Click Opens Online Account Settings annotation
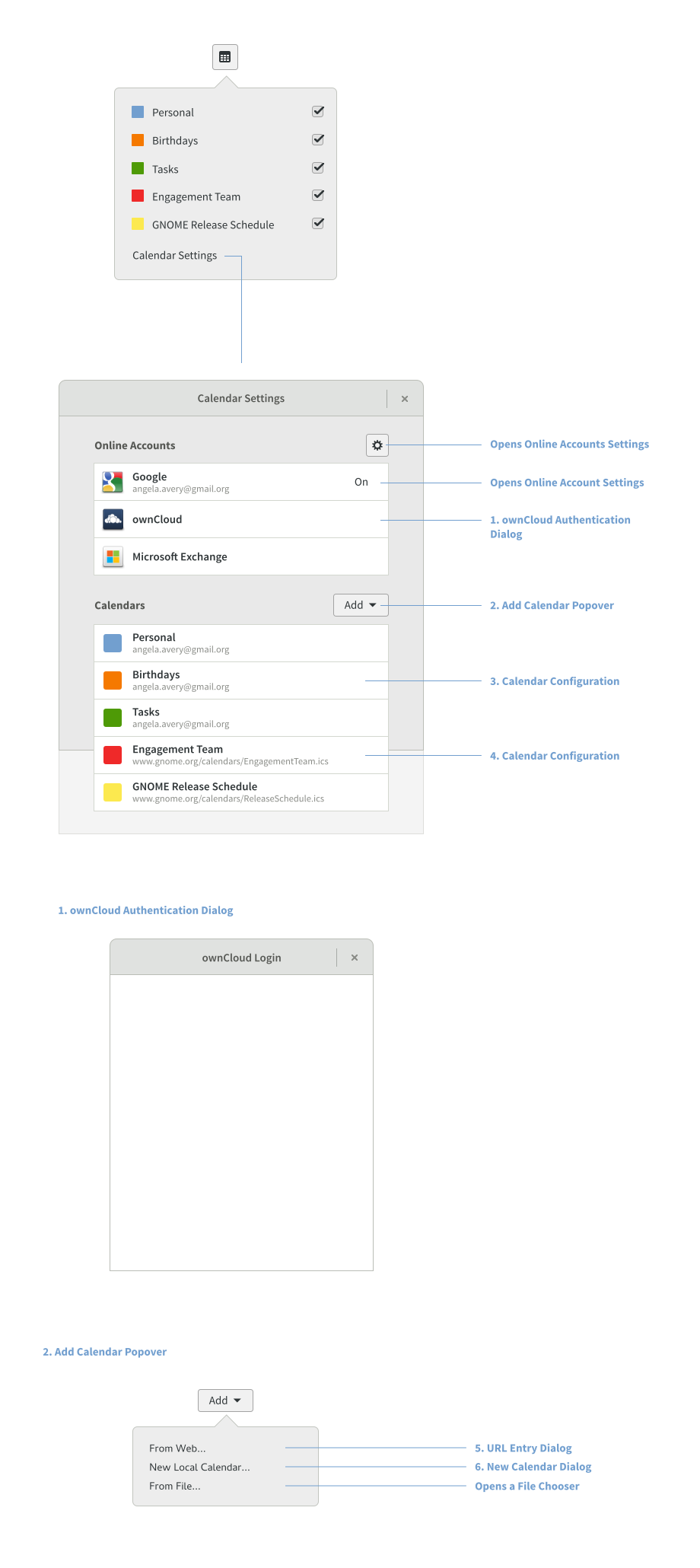This screenshot has height=1568, width=700. pos(567,483)
